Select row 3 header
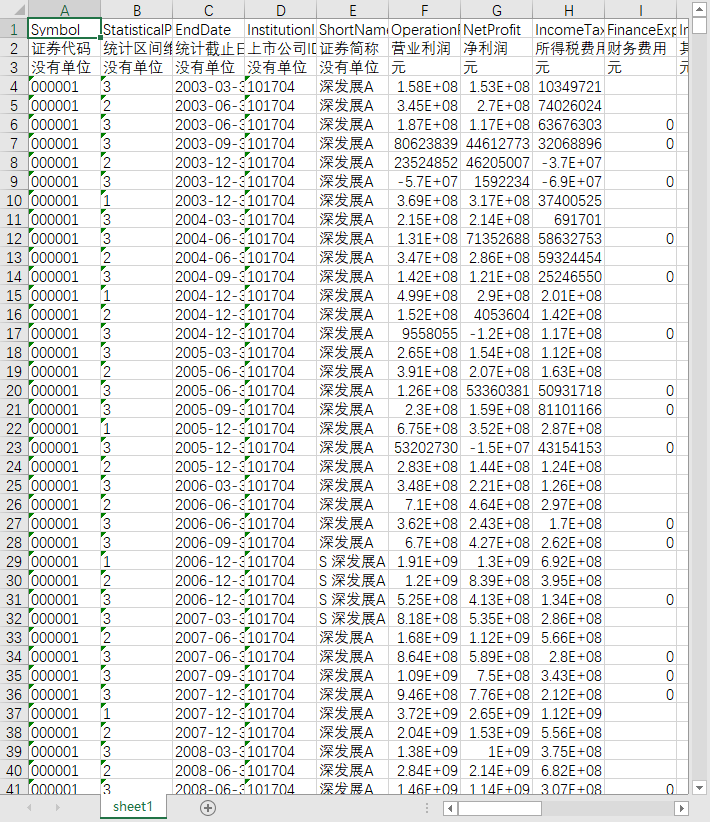The image size is (710, 822). [14, 67]
